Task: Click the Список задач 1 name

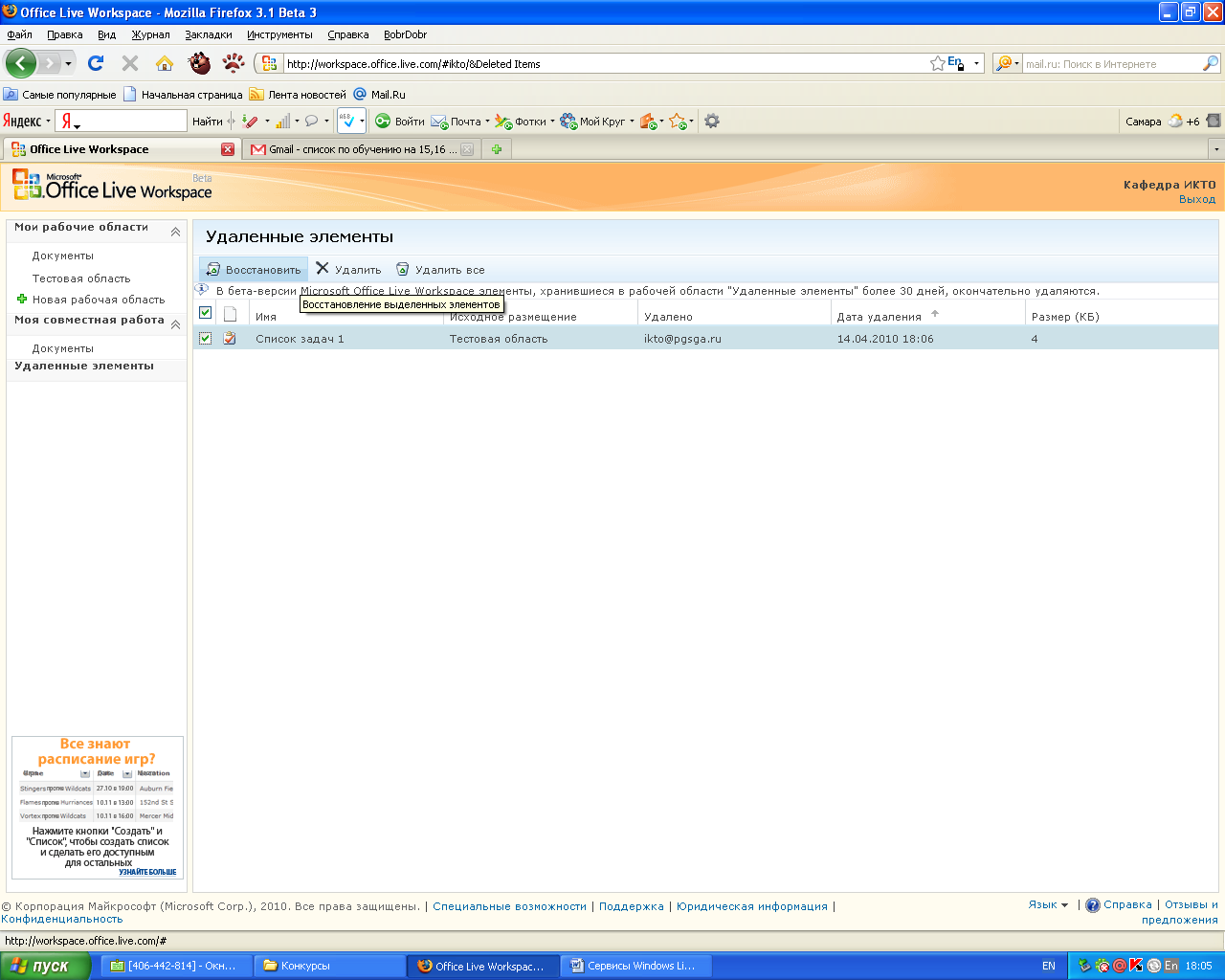Action: (x=300, y=339)
